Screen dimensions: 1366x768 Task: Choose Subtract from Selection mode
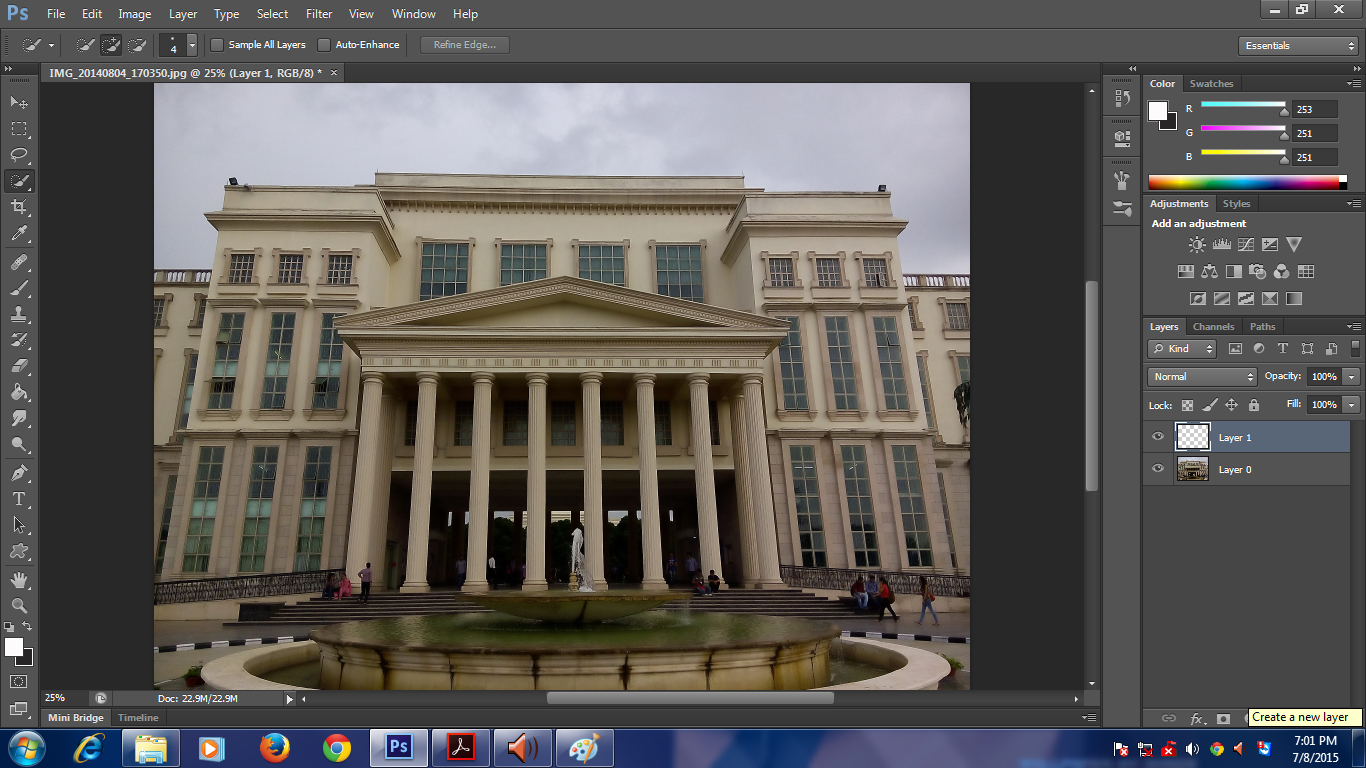[x=137, y=45]
